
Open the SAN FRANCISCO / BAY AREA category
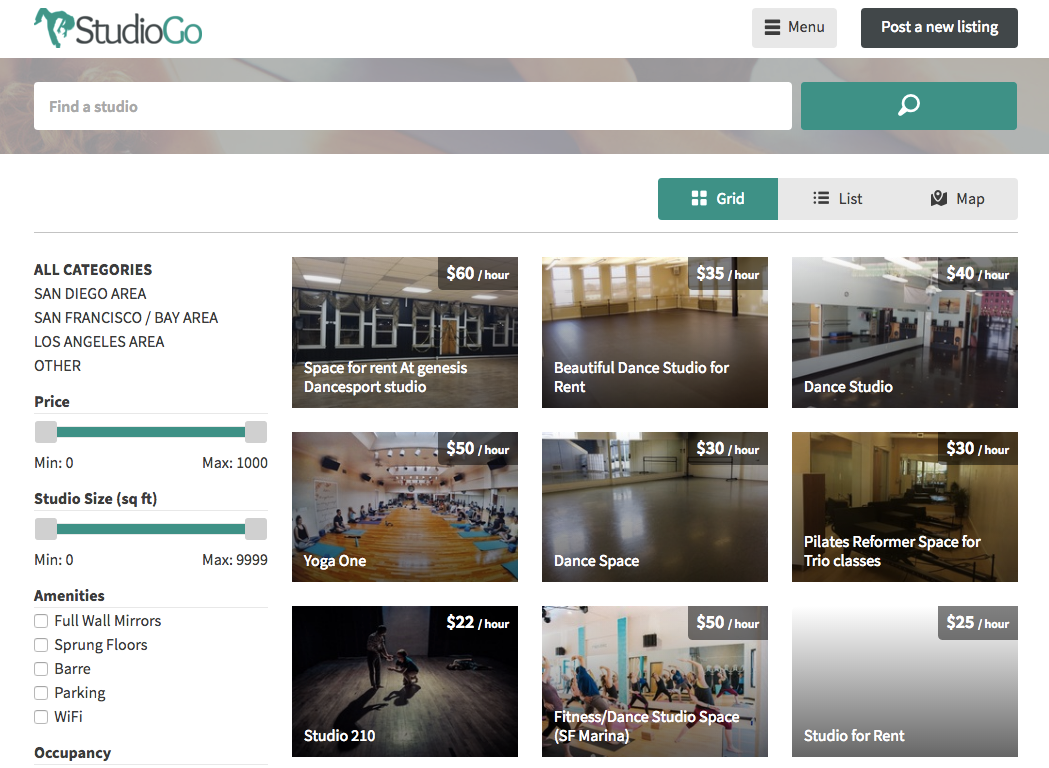point(126,317)
